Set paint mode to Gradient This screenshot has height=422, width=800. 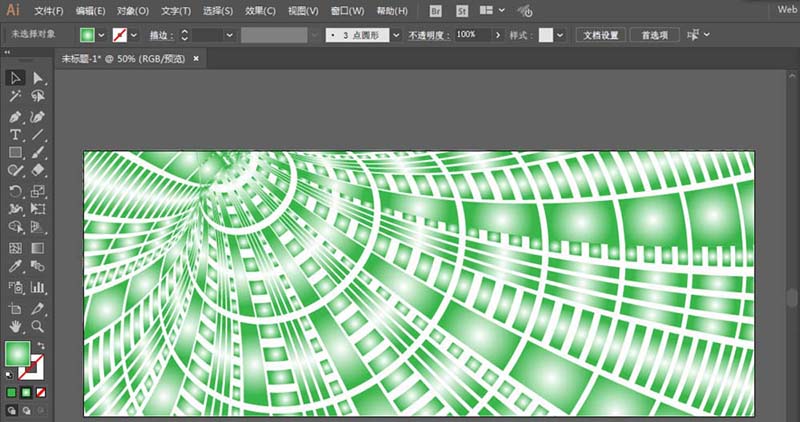click(x=26, y=393)
